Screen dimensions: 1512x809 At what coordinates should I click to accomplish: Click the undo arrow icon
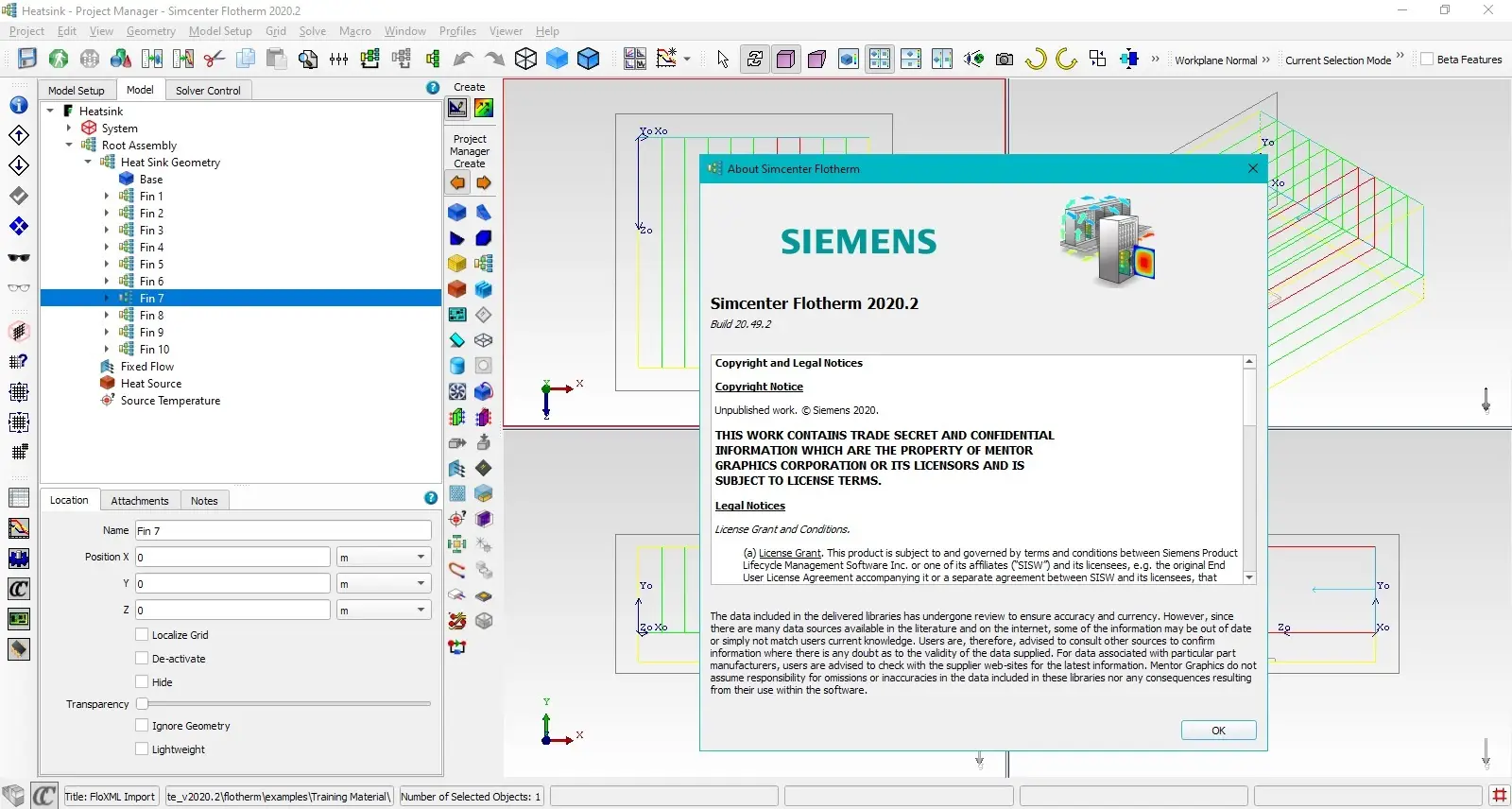point(463,59)
